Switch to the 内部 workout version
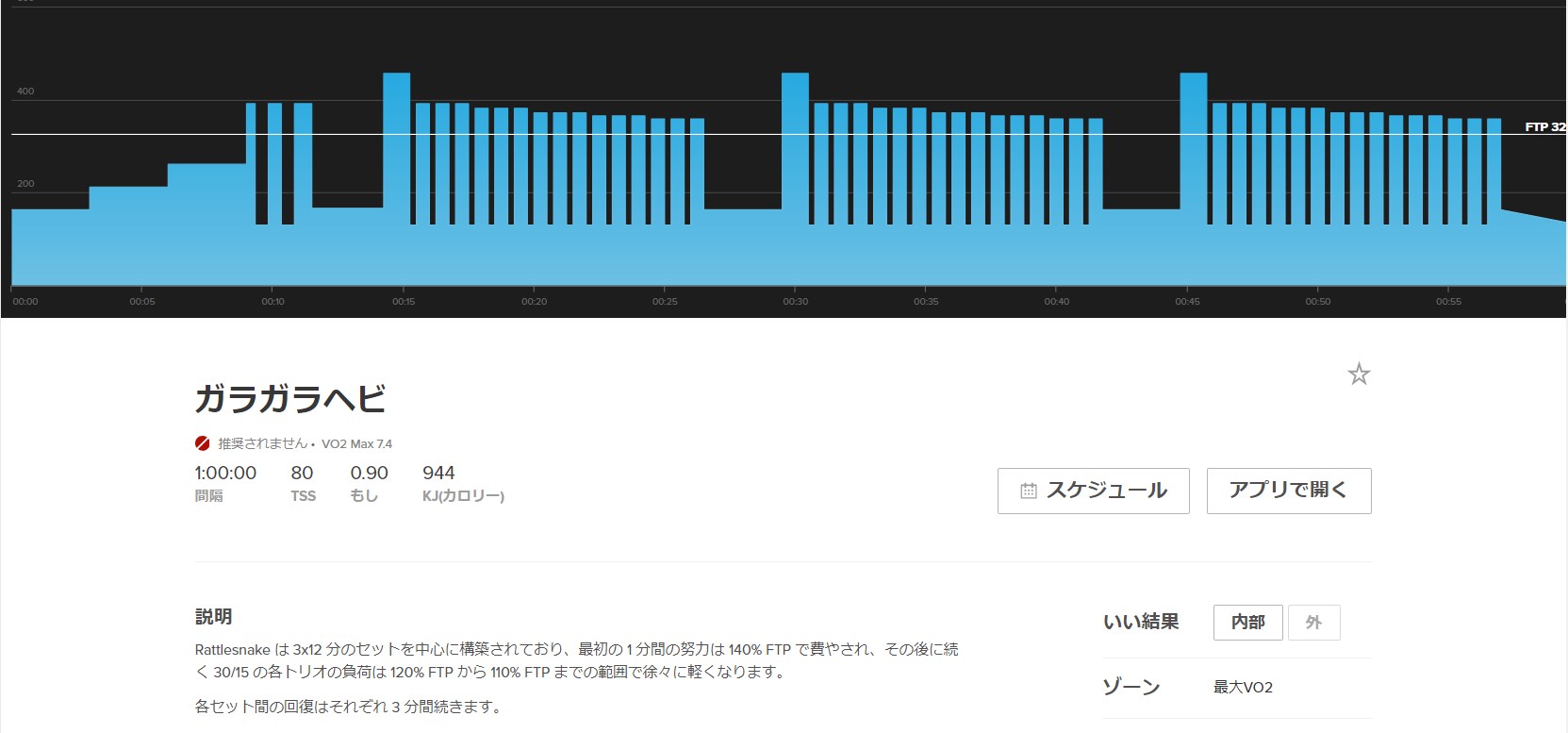Viewport: 1568px width, 733px height. (x=1247, y=623)
